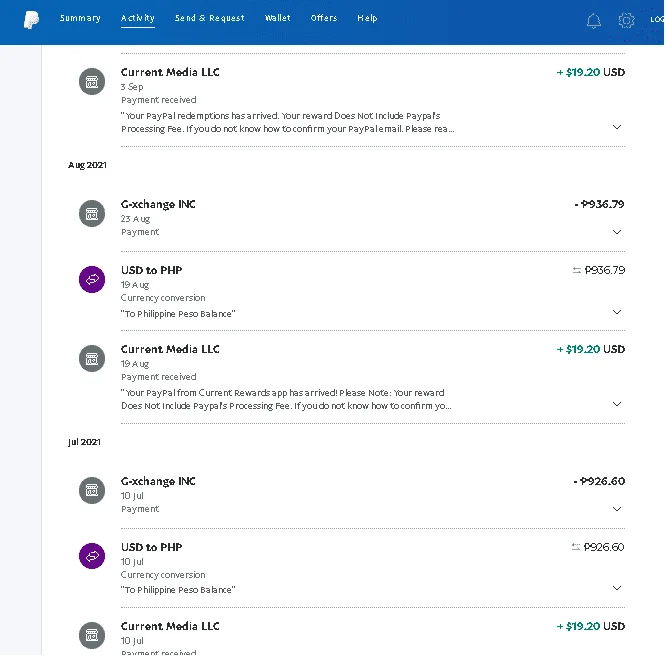Image resolution: width=665 pixels, height=659 pixels.
Task: Expand the 19 Aug USD to PHP conversion
Action: point(617,312)
